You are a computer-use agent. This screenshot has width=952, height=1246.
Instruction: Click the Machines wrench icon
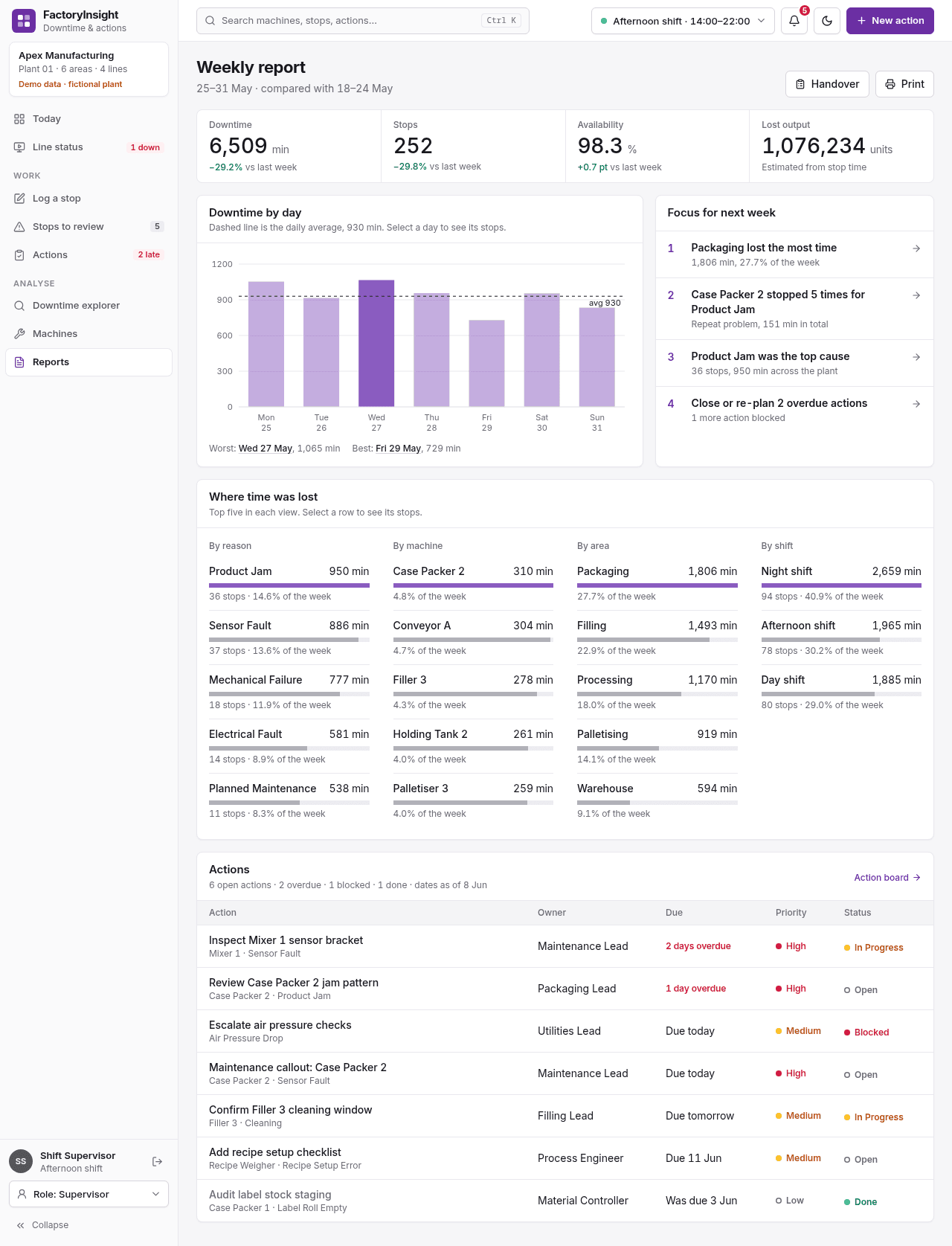(19, 334)
